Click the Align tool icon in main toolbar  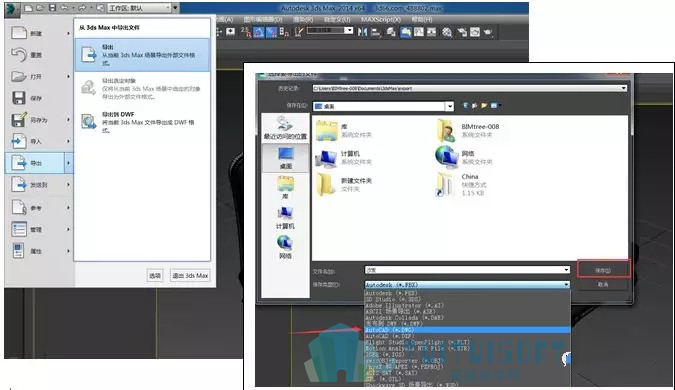[376, 32]
